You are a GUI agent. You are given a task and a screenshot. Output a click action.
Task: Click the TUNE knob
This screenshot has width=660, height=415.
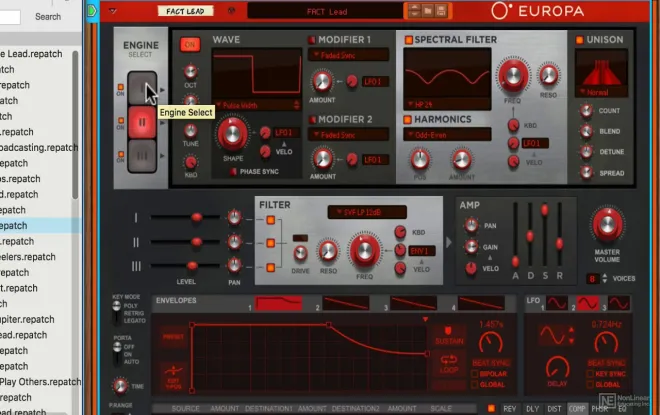point(190,131)
